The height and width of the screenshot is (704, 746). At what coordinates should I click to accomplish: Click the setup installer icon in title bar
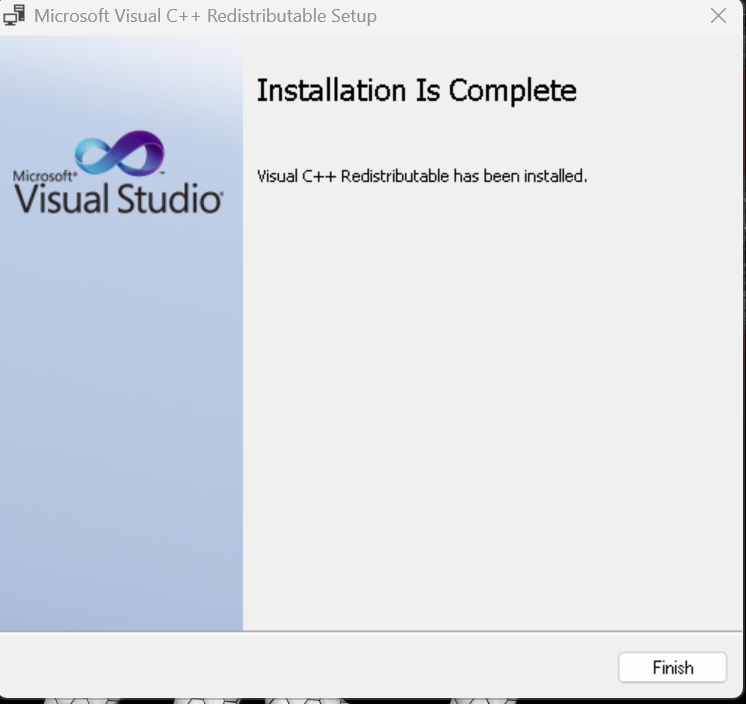pos(14,15)
